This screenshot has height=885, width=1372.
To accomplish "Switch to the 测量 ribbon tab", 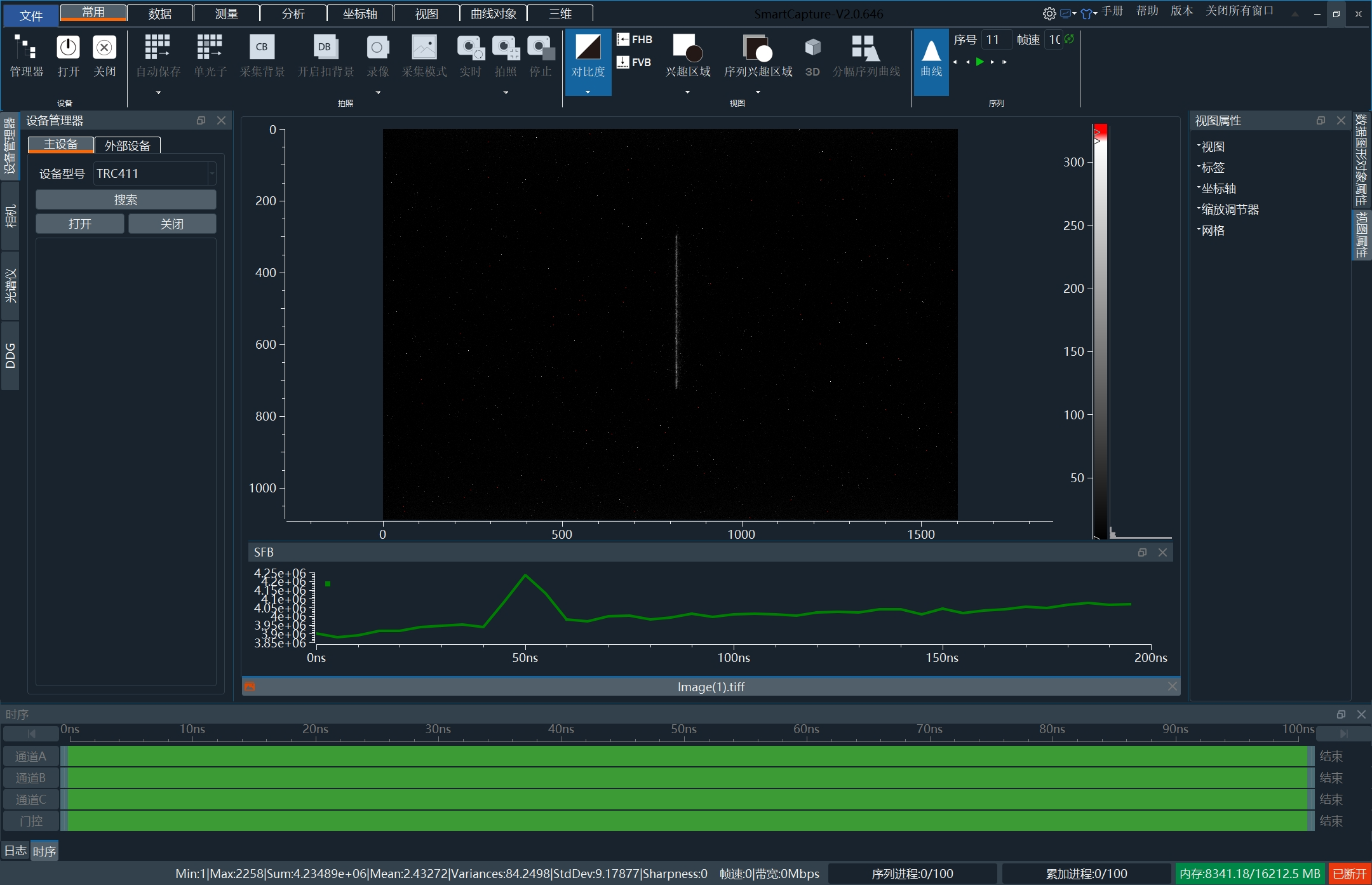I will click(x=227, y=13).
